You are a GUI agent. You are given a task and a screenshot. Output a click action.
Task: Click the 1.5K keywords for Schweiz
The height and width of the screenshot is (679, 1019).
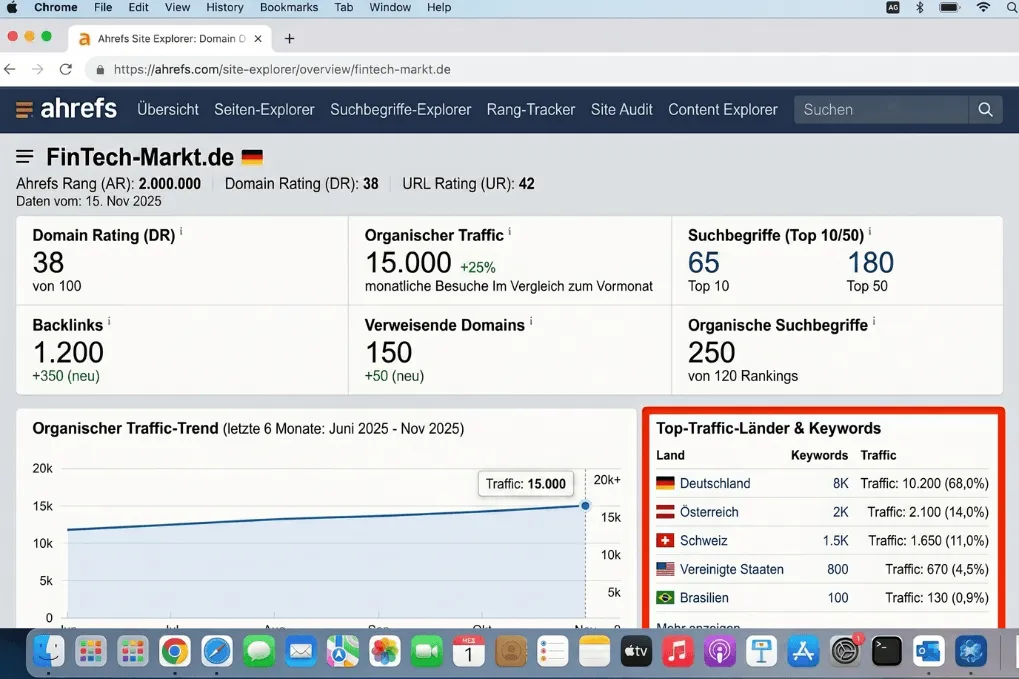point(835,541)
